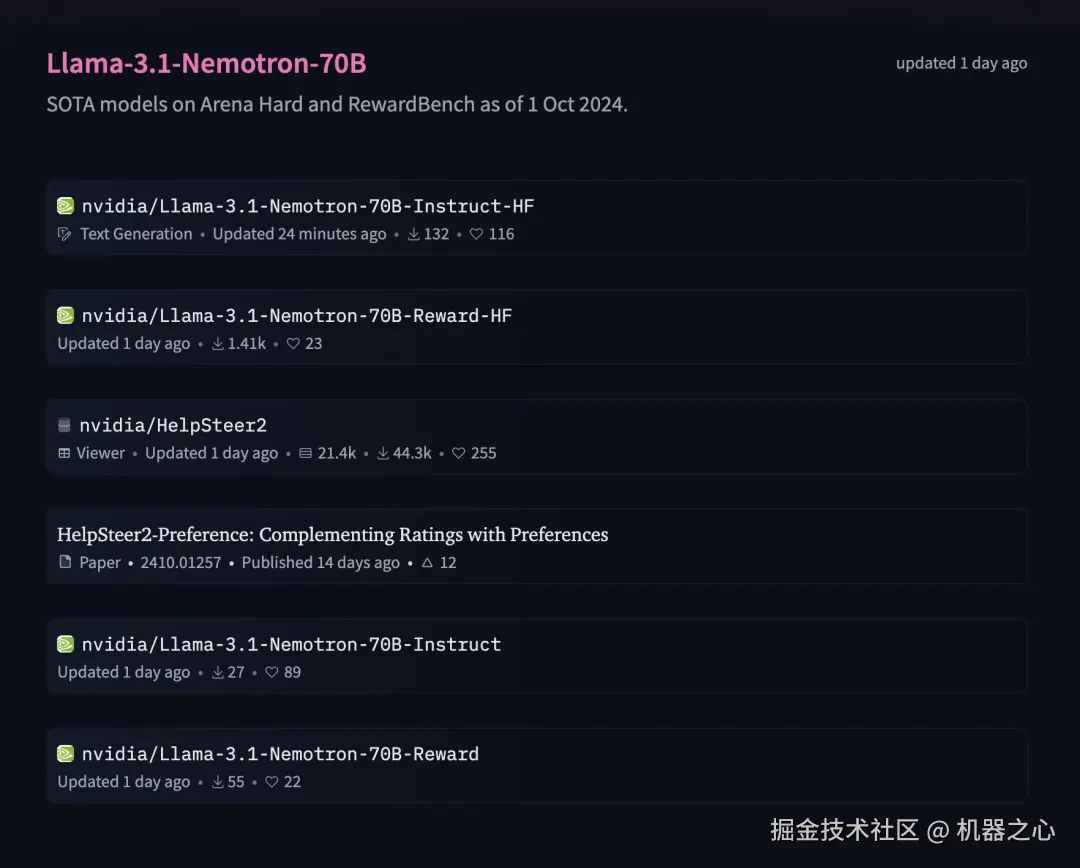Open the nvidia/HelpSteer2 dataset
1080x868 pixels.
click(x=173, y=426)
